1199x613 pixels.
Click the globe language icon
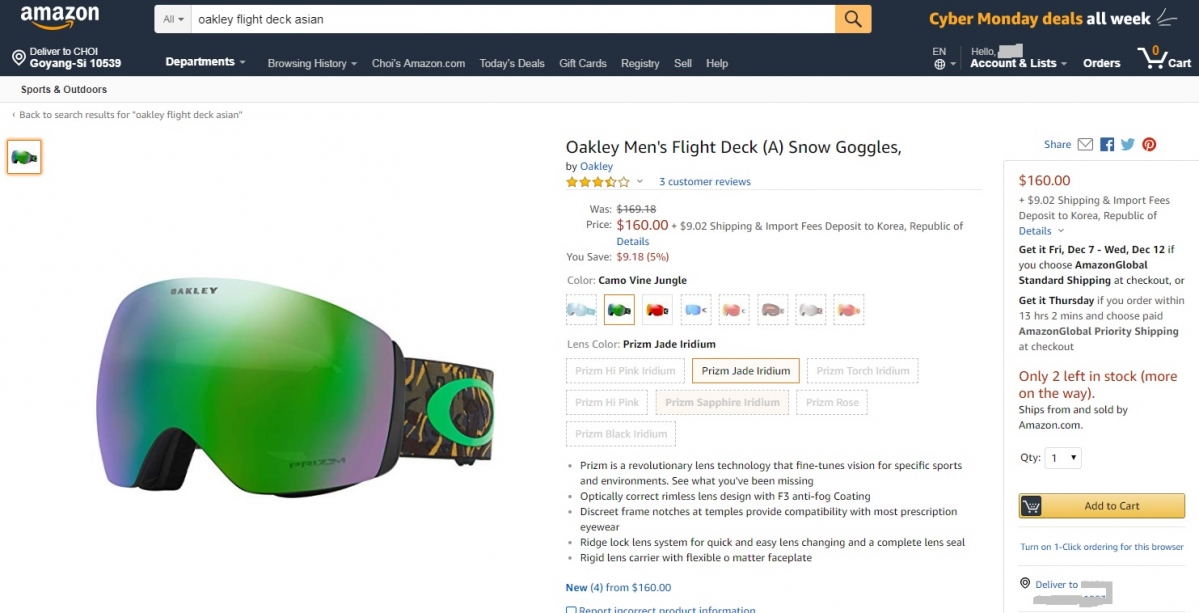(940, 64)
